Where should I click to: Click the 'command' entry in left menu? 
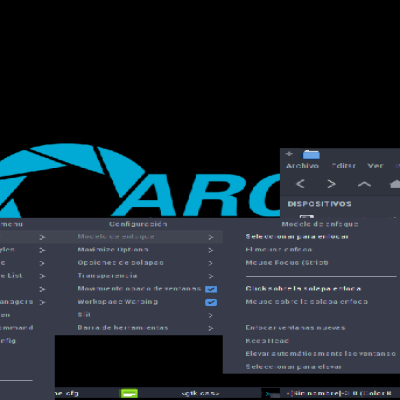(x=16, y=328)
